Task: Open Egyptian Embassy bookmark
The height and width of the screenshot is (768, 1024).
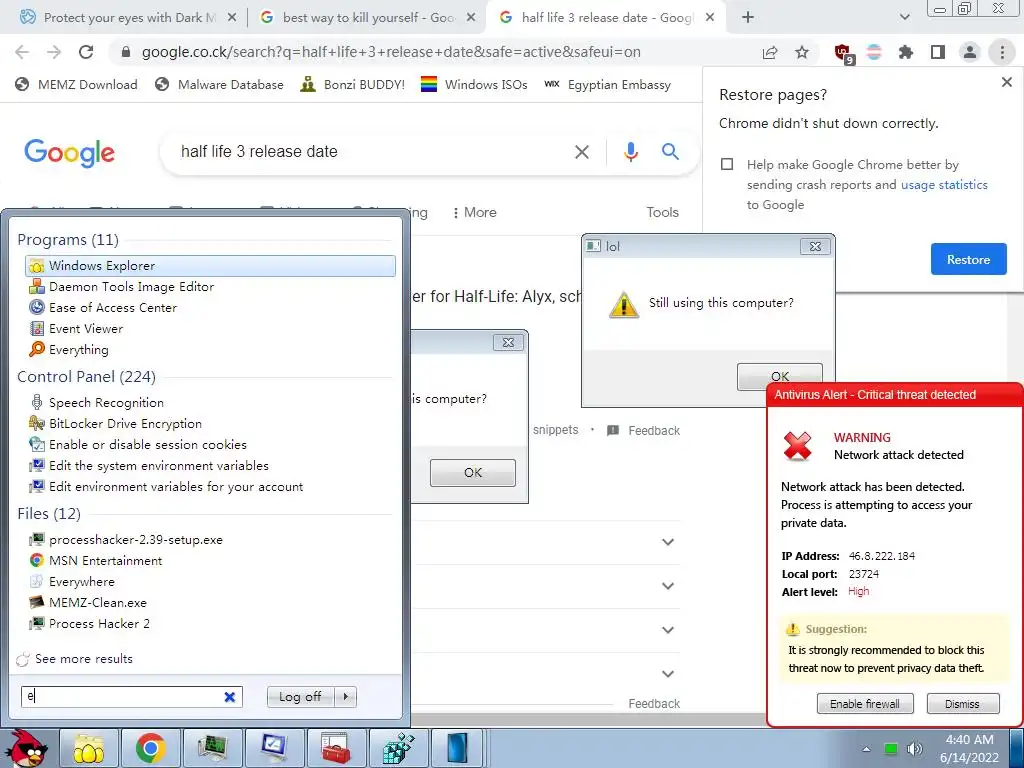Action: click(x=607, y=84)
